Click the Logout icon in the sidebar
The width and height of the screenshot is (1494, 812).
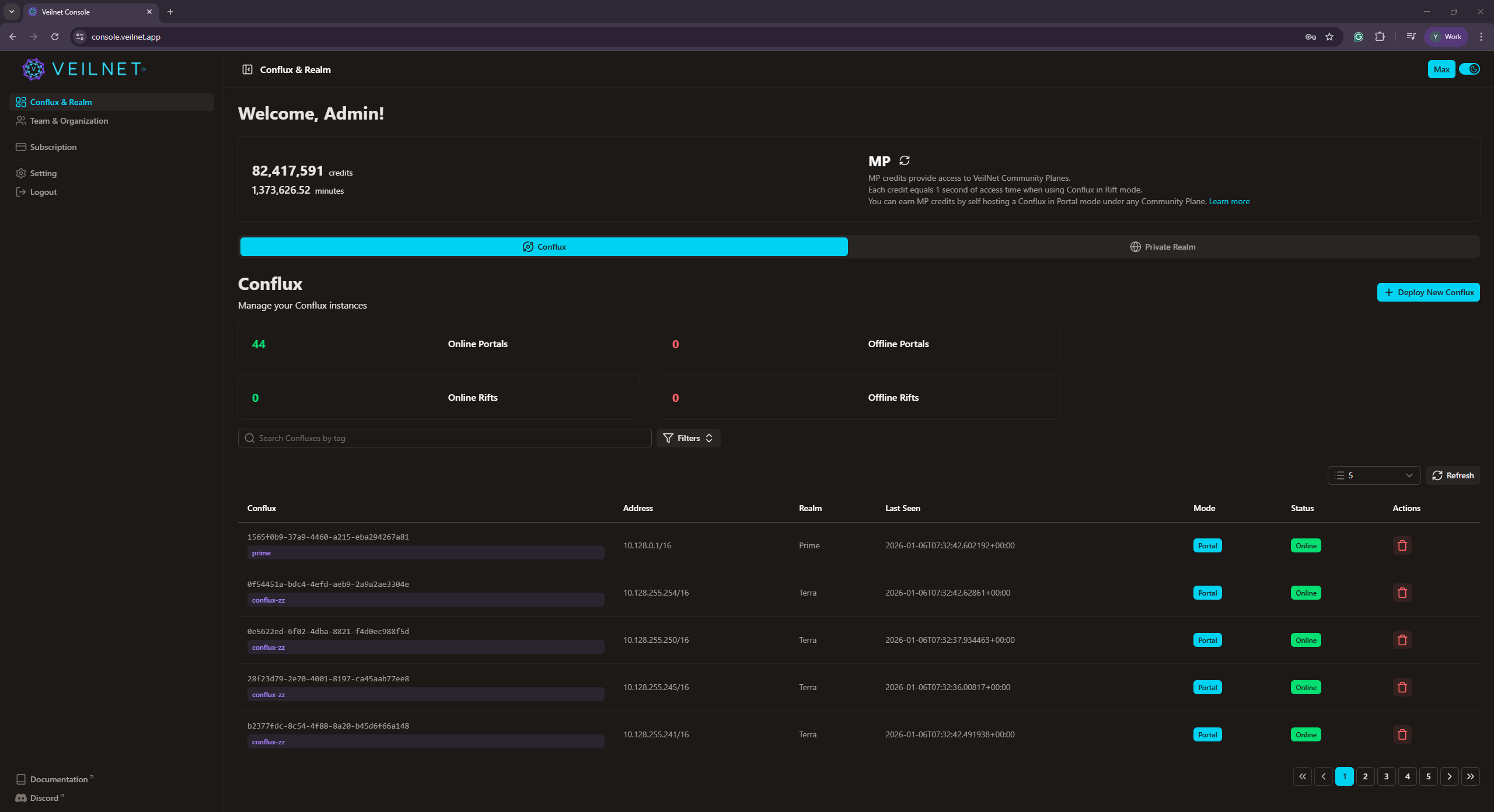[21, 191]
